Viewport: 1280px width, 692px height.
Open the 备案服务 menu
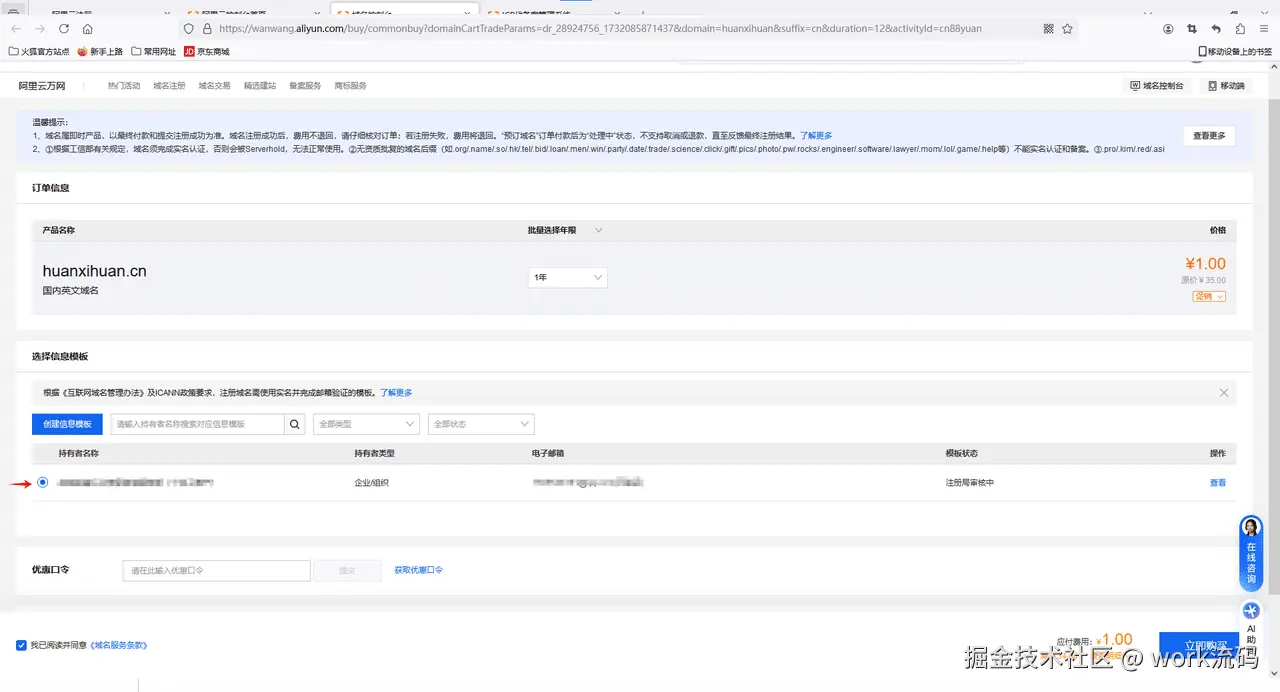(x=305, y=86)
